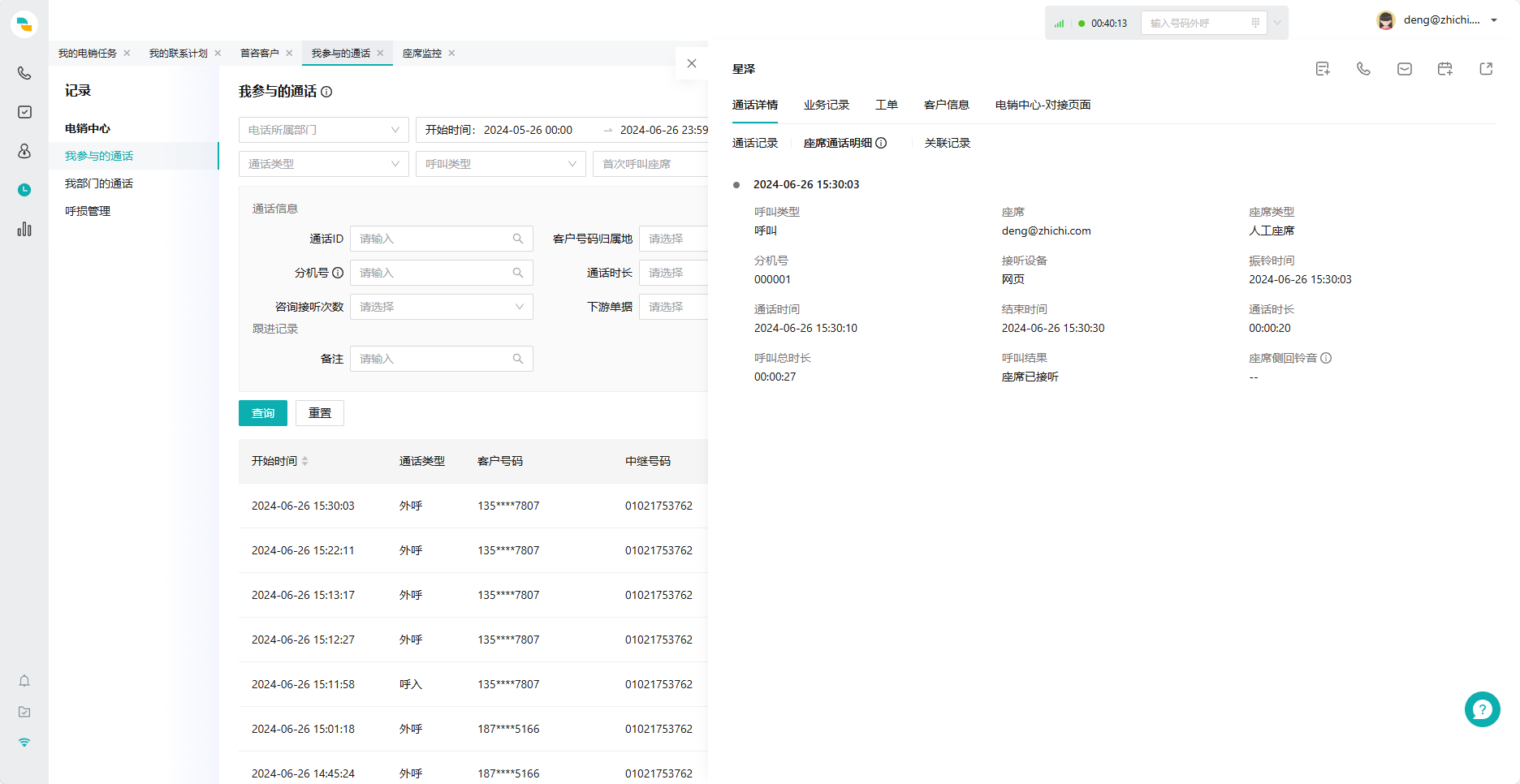Screen dimensions: 1520x784
Task: Open the 工单 tab
Action: click(x=887, y=105)
